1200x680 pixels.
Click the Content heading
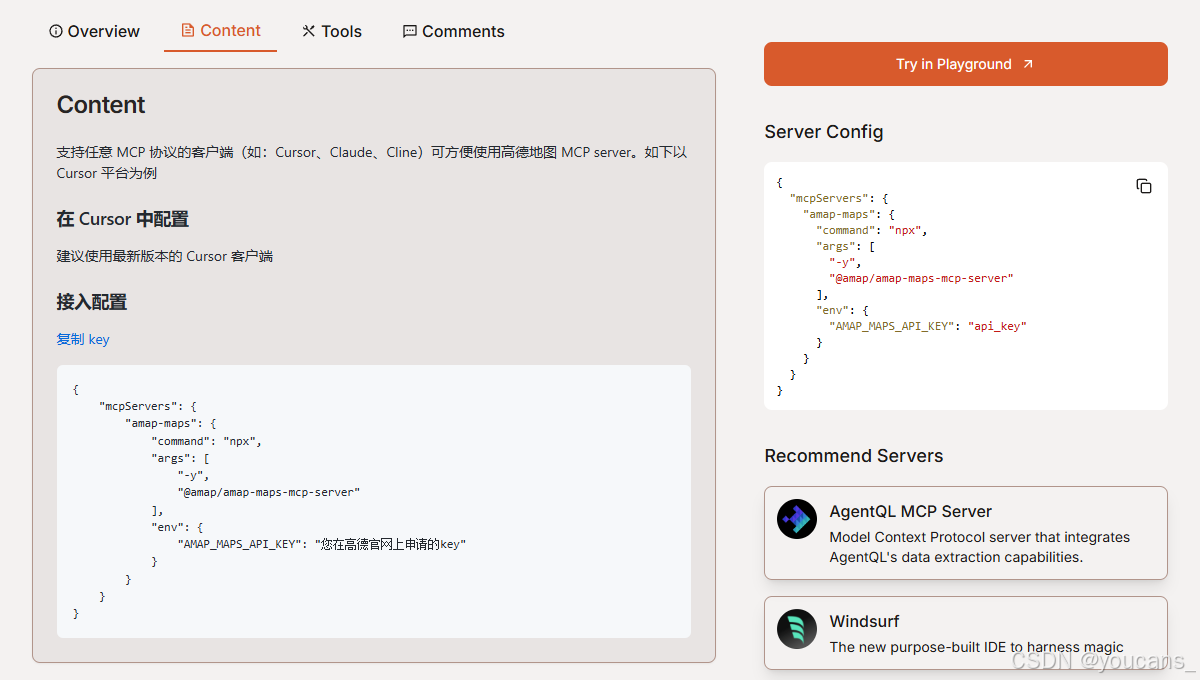coord(101,105)
